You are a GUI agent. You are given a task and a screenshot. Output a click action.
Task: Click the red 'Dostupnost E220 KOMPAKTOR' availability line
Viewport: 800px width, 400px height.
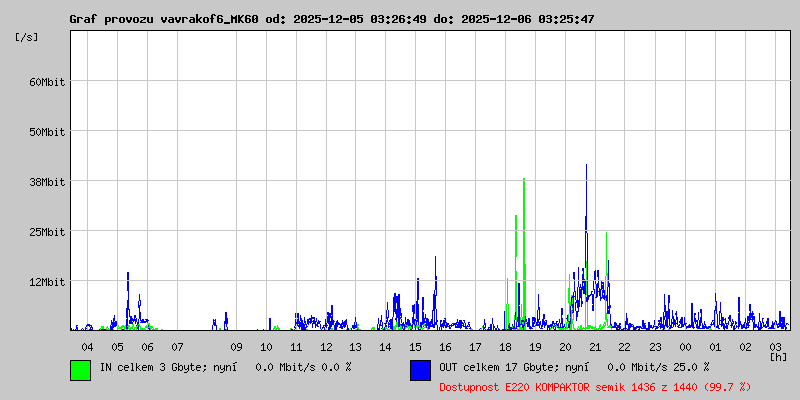(x=594, y=386)
